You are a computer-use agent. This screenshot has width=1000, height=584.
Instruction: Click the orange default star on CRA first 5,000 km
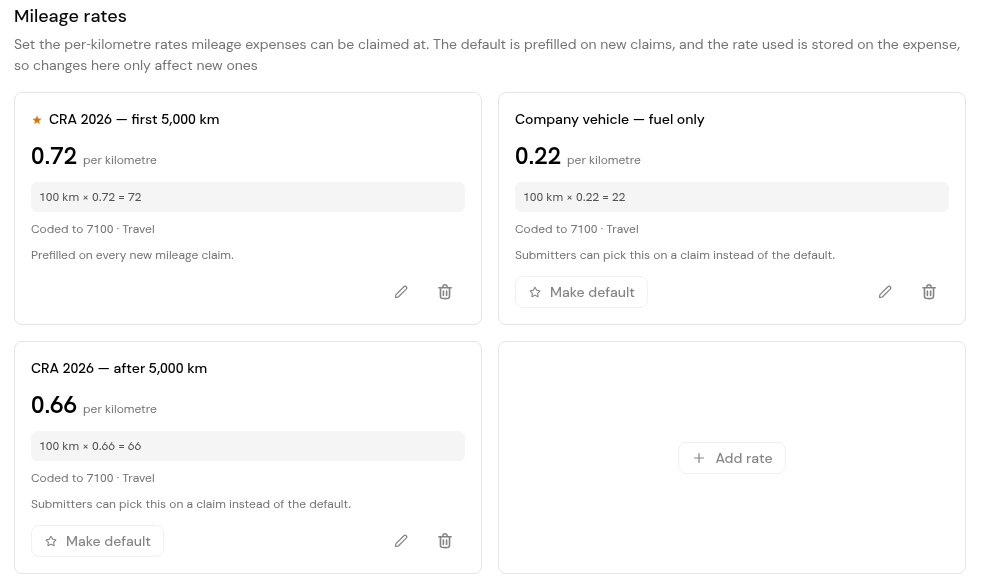point(37,120)
